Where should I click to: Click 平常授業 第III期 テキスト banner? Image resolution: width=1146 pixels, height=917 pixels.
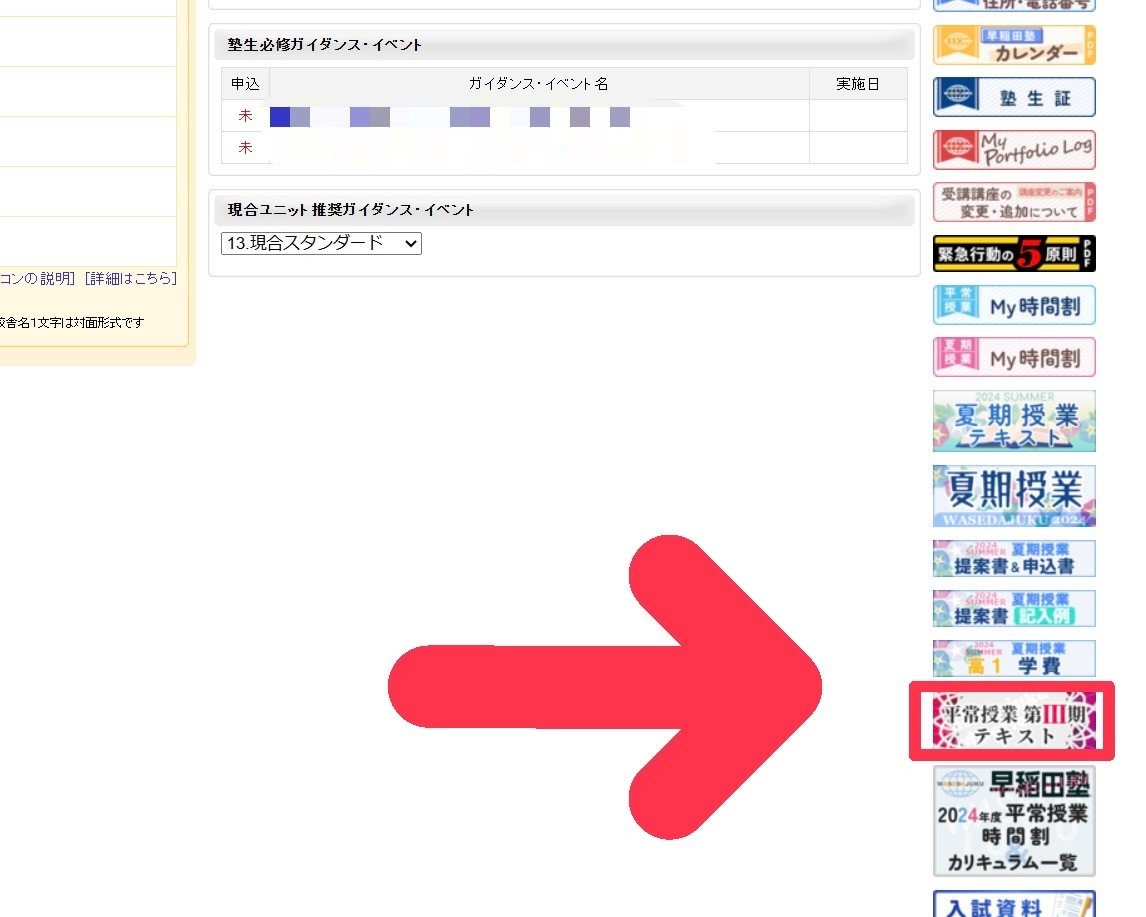(x=1012, y=722)
